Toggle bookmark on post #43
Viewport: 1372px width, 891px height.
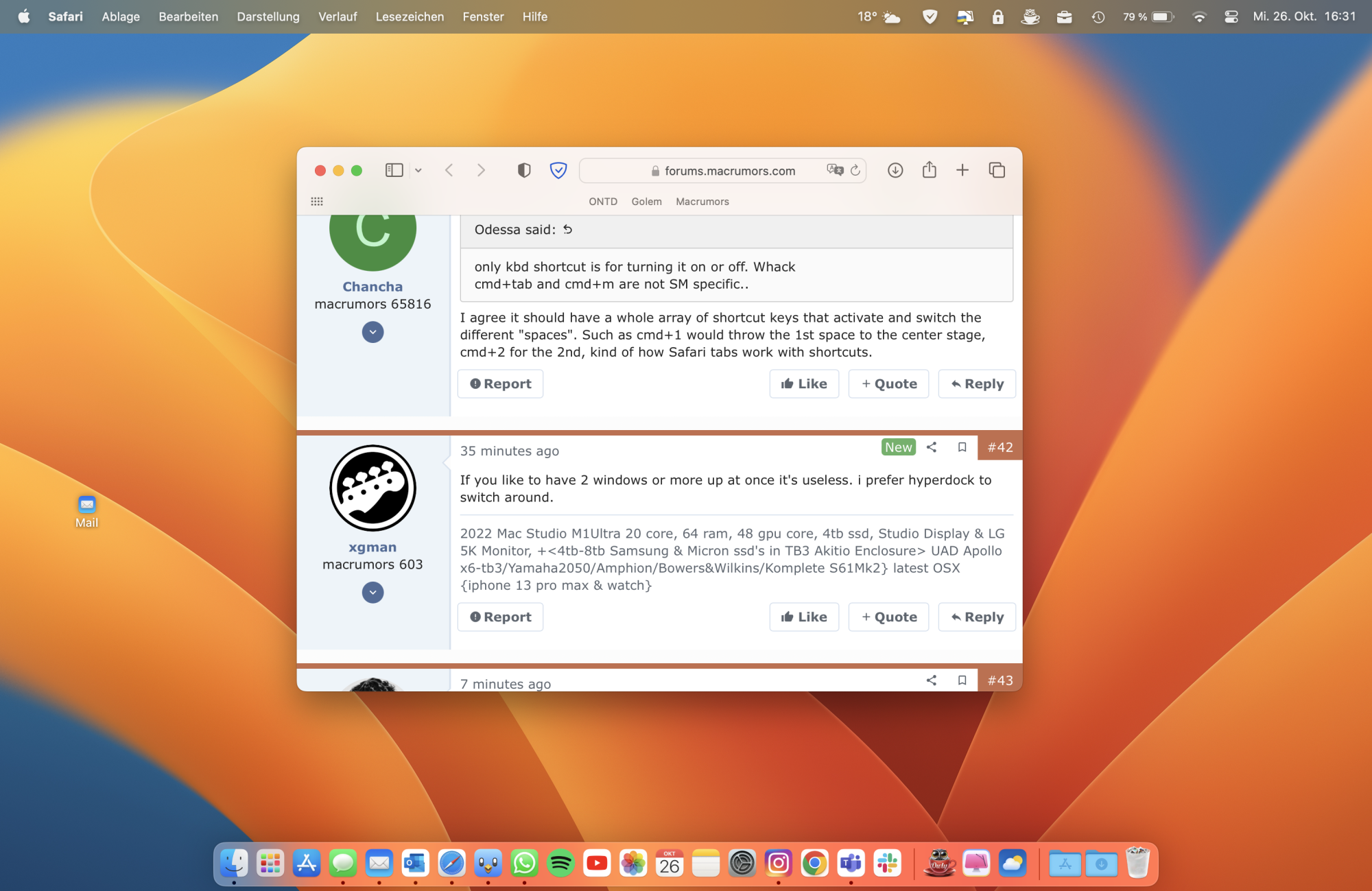962,680
